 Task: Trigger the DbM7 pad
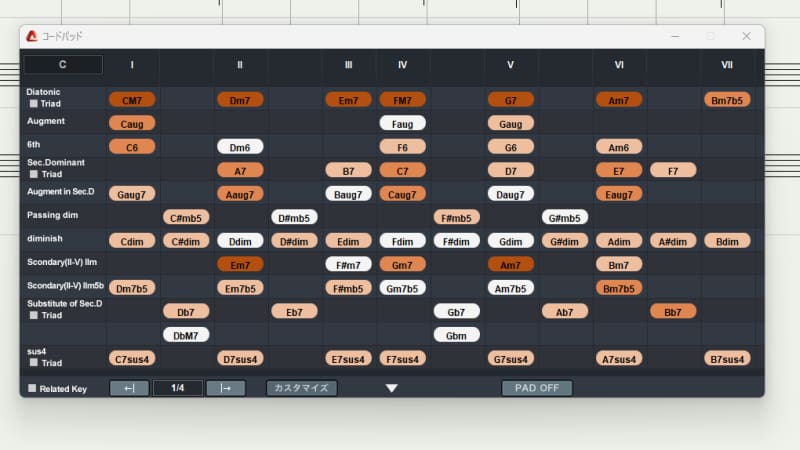[x=186, y=335]
